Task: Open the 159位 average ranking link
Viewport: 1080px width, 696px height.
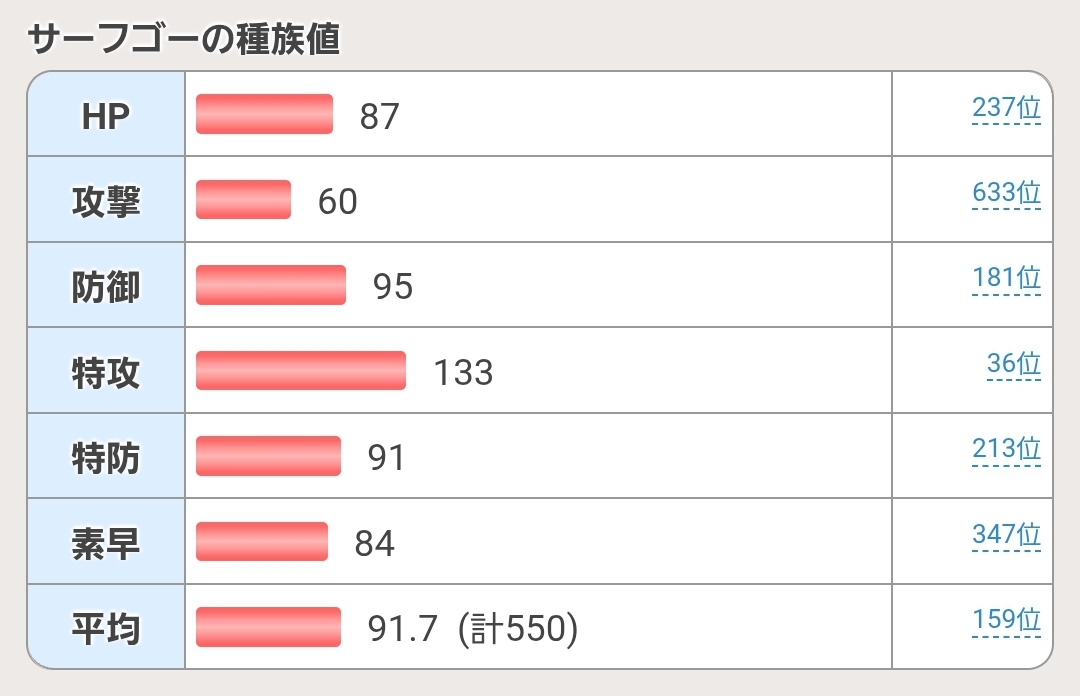Action: (1006, 622)
